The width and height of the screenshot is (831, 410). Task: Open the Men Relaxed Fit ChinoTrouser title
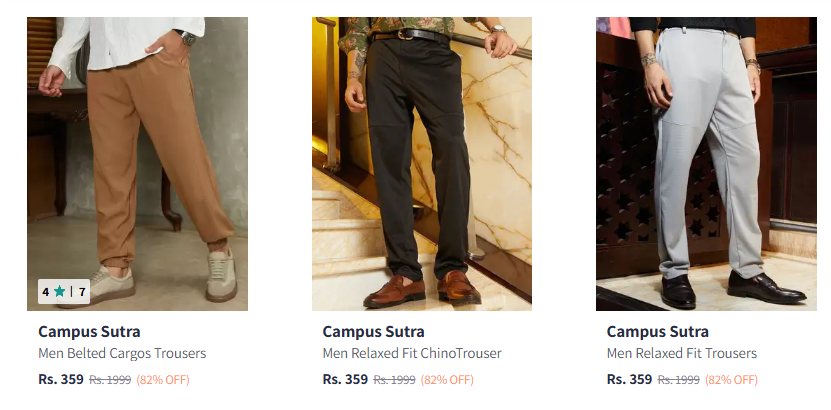412,354
